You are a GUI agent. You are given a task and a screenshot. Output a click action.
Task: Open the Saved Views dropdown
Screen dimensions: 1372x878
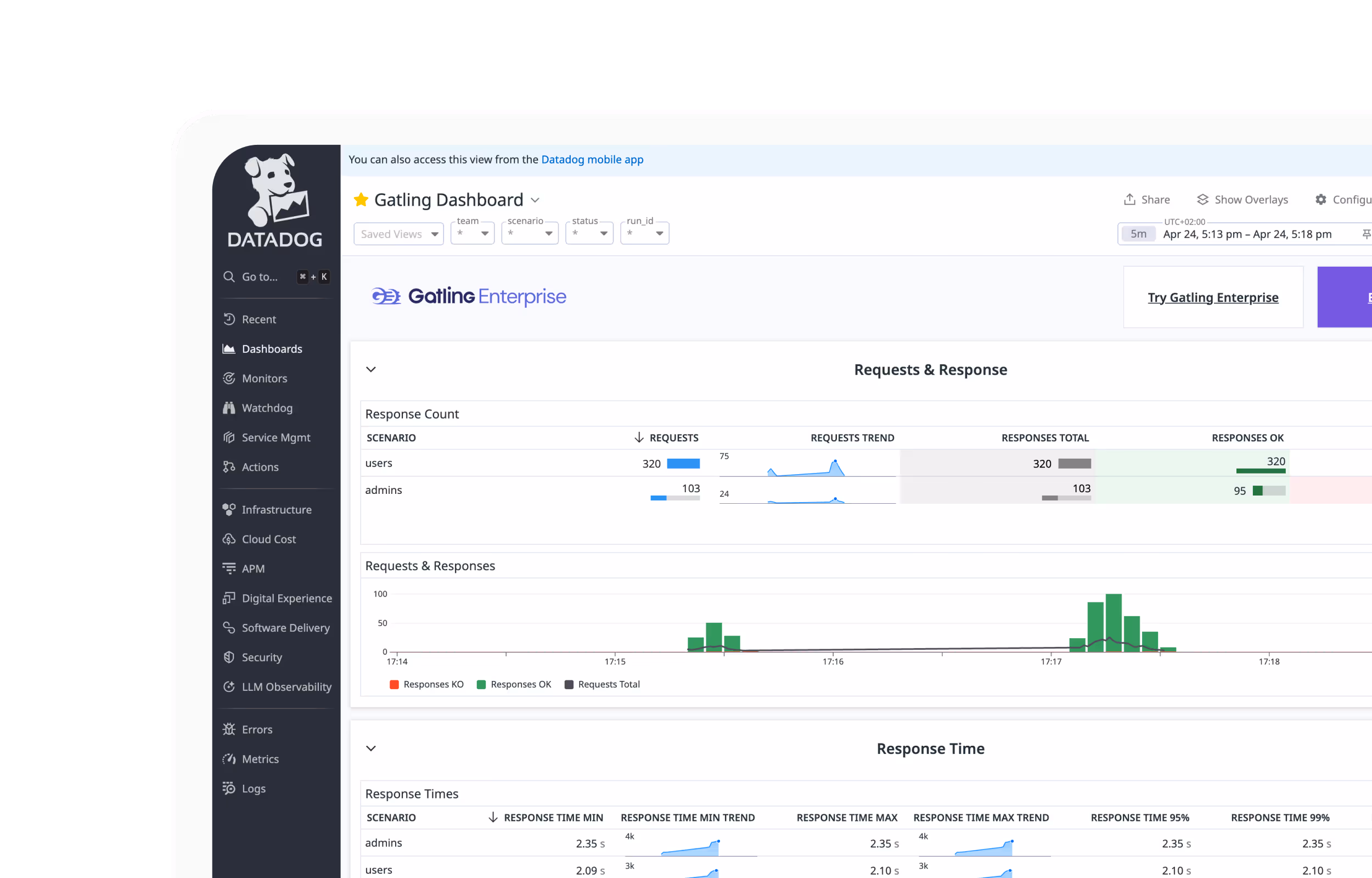point(399,234)
